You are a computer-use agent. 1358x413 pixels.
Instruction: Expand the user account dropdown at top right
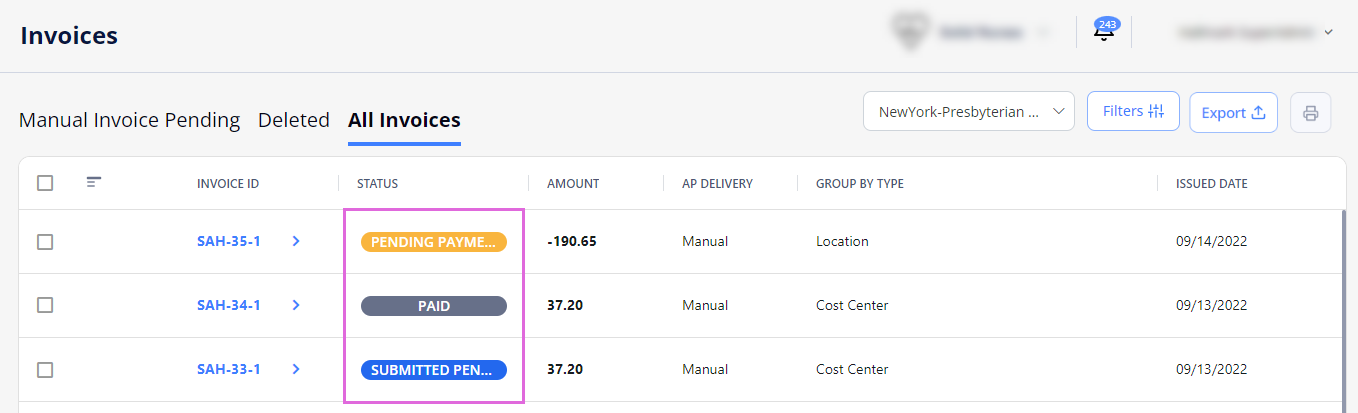point(1256,32)
